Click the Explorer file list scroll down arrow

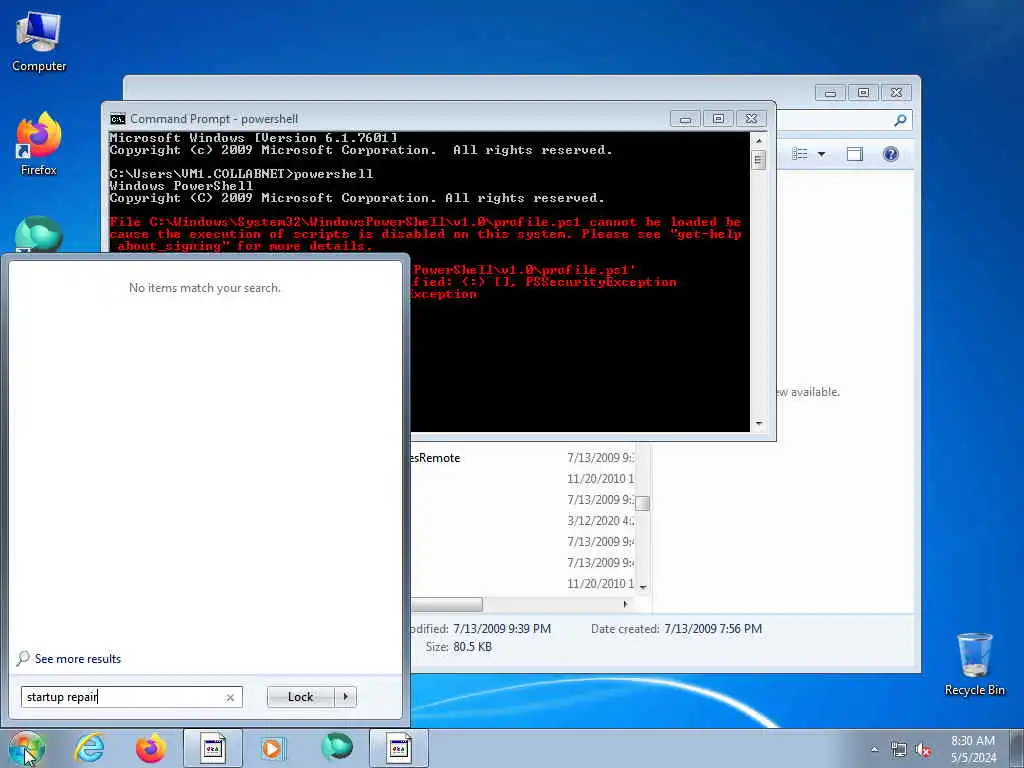(643, 587)
